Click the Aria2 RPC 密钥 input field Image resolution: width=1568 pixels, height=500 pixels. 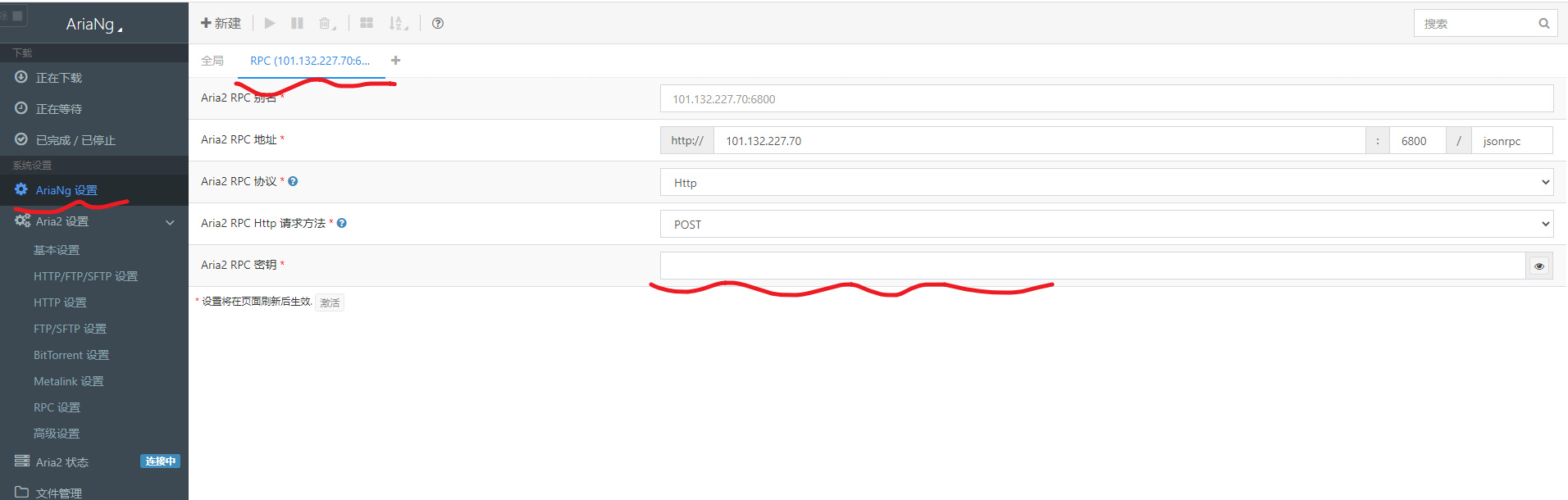coord(1092,266)
